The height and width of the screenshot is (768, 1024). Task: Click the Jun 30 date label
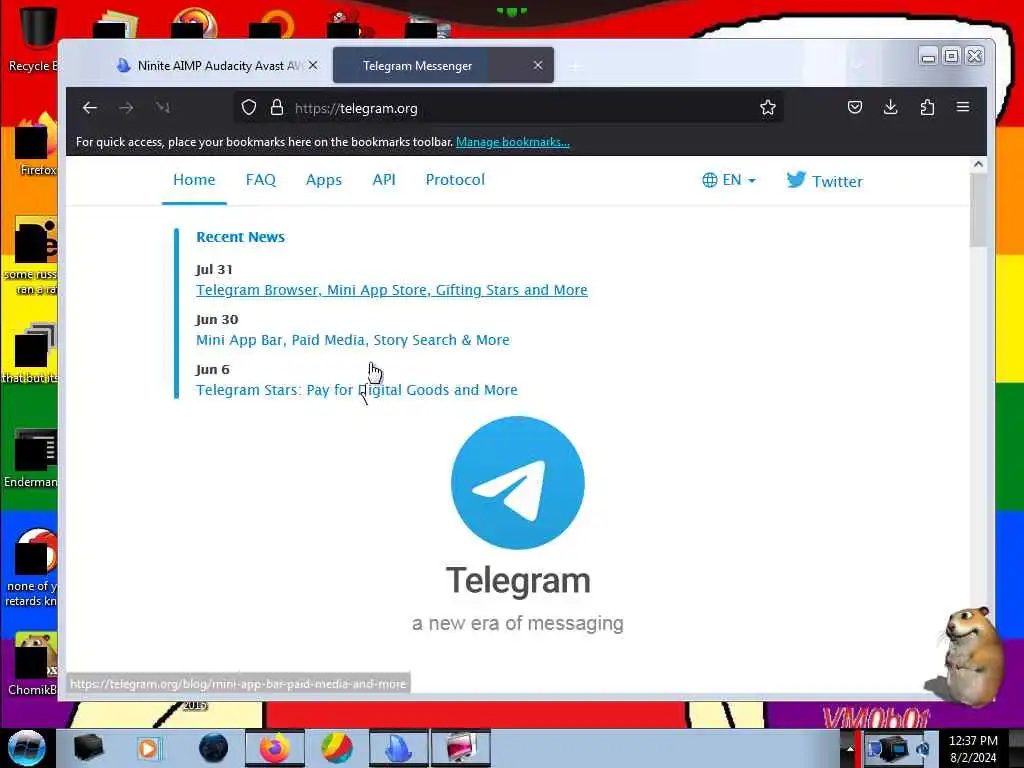click(217, 319)
